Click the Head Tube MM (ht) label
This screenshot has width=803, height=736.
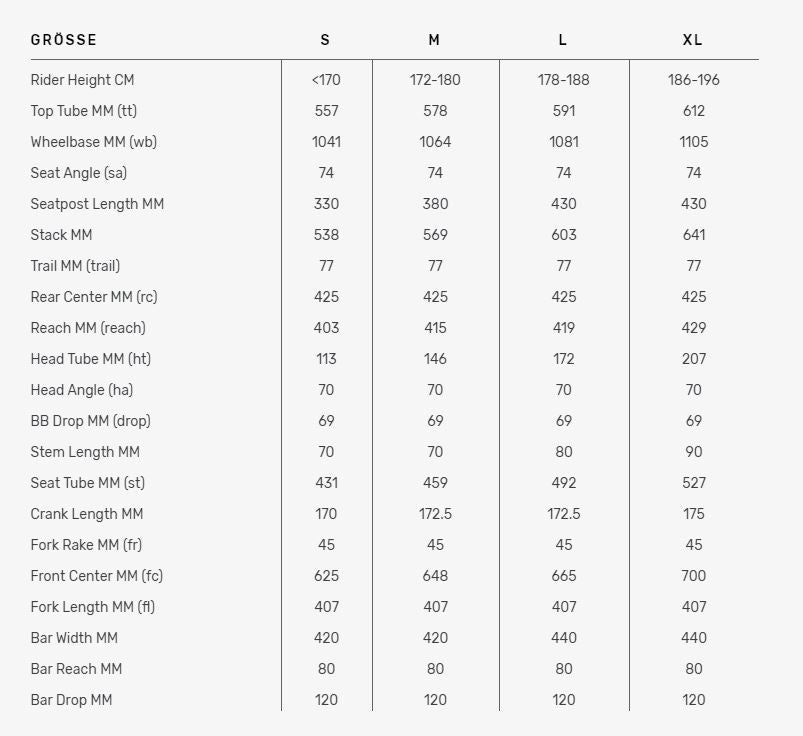(91, 359)
